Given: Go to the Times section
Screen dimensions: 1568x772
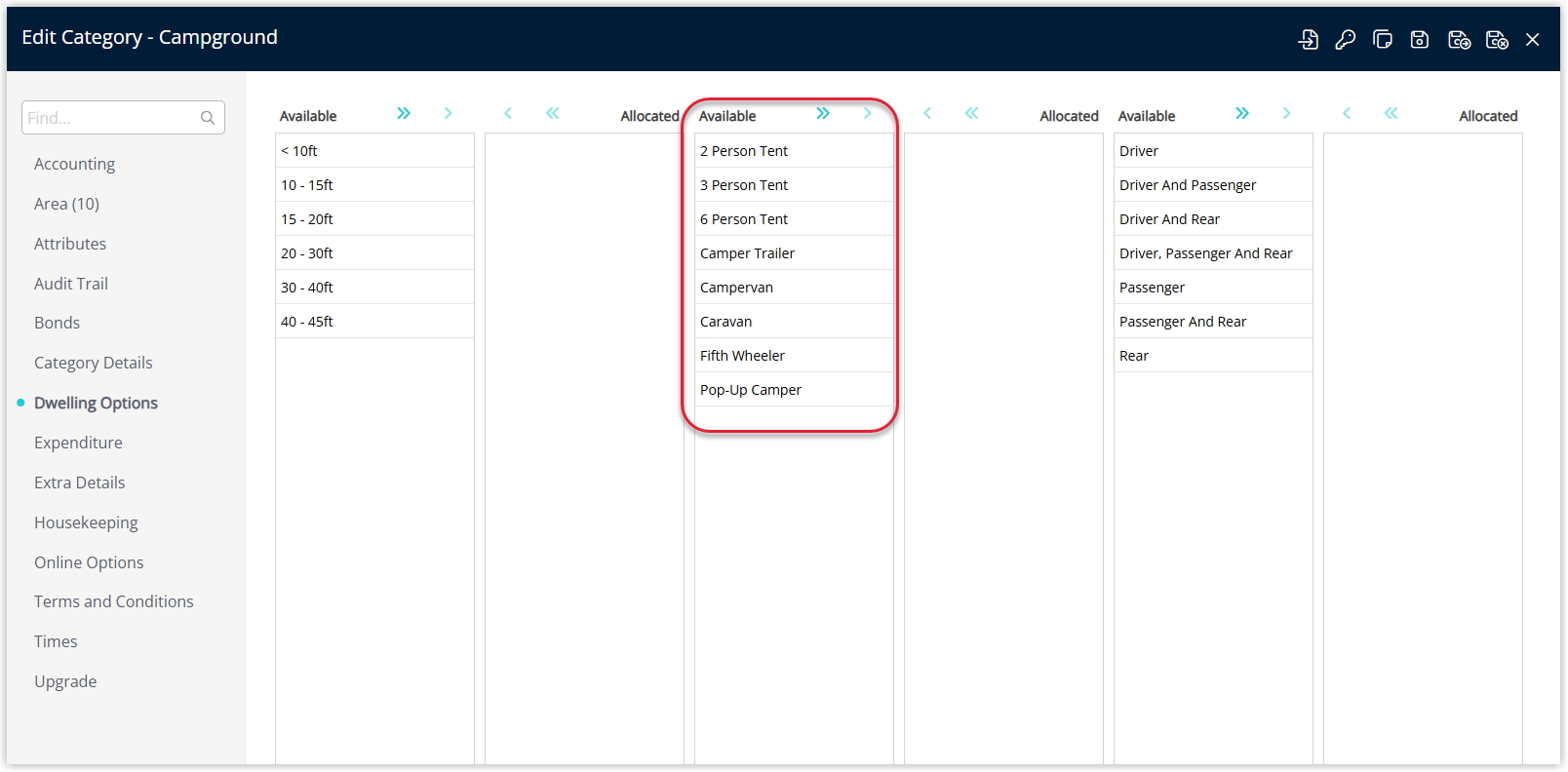Looking at the screenshot, I should pyautogui.click(x=56, y=641).
